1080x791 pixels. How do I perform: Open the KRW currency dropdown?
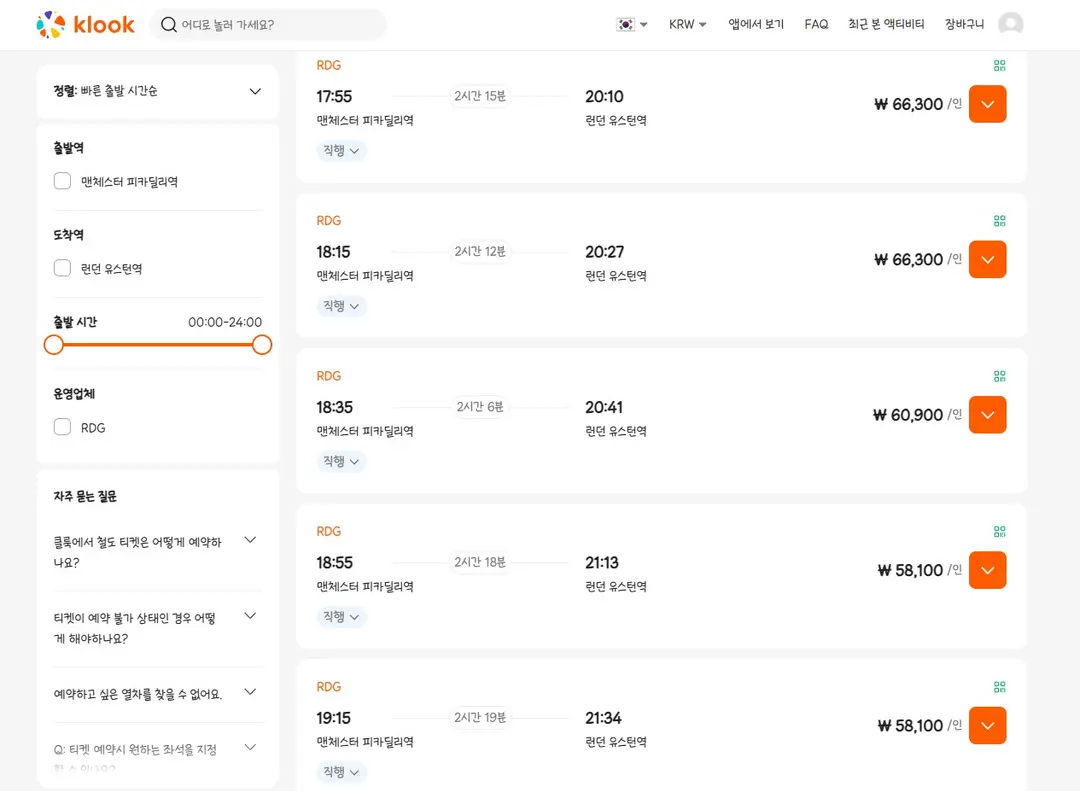pyautogui.click(x=687, y=24)
